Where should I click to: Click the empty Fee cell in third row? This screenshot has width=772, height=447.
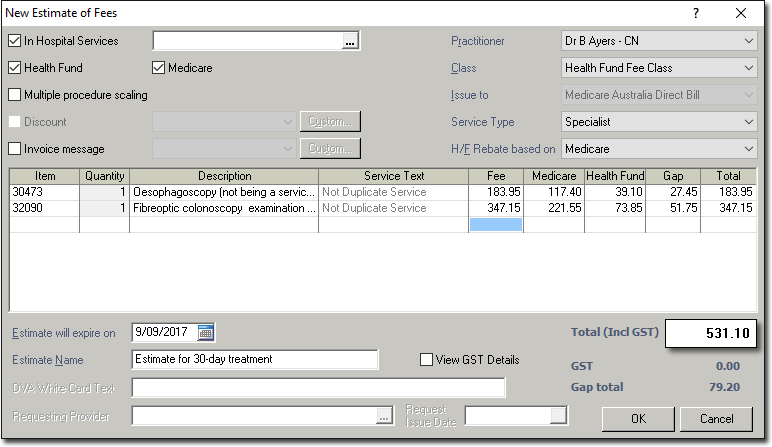point(496,224)
